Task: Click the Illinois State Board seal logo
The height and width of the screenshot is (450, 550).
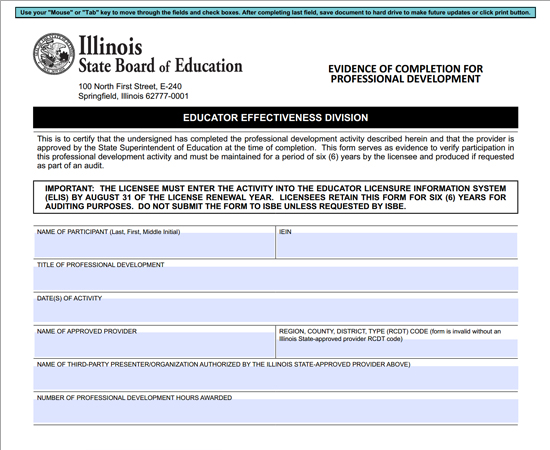Action: pos(54,54)
